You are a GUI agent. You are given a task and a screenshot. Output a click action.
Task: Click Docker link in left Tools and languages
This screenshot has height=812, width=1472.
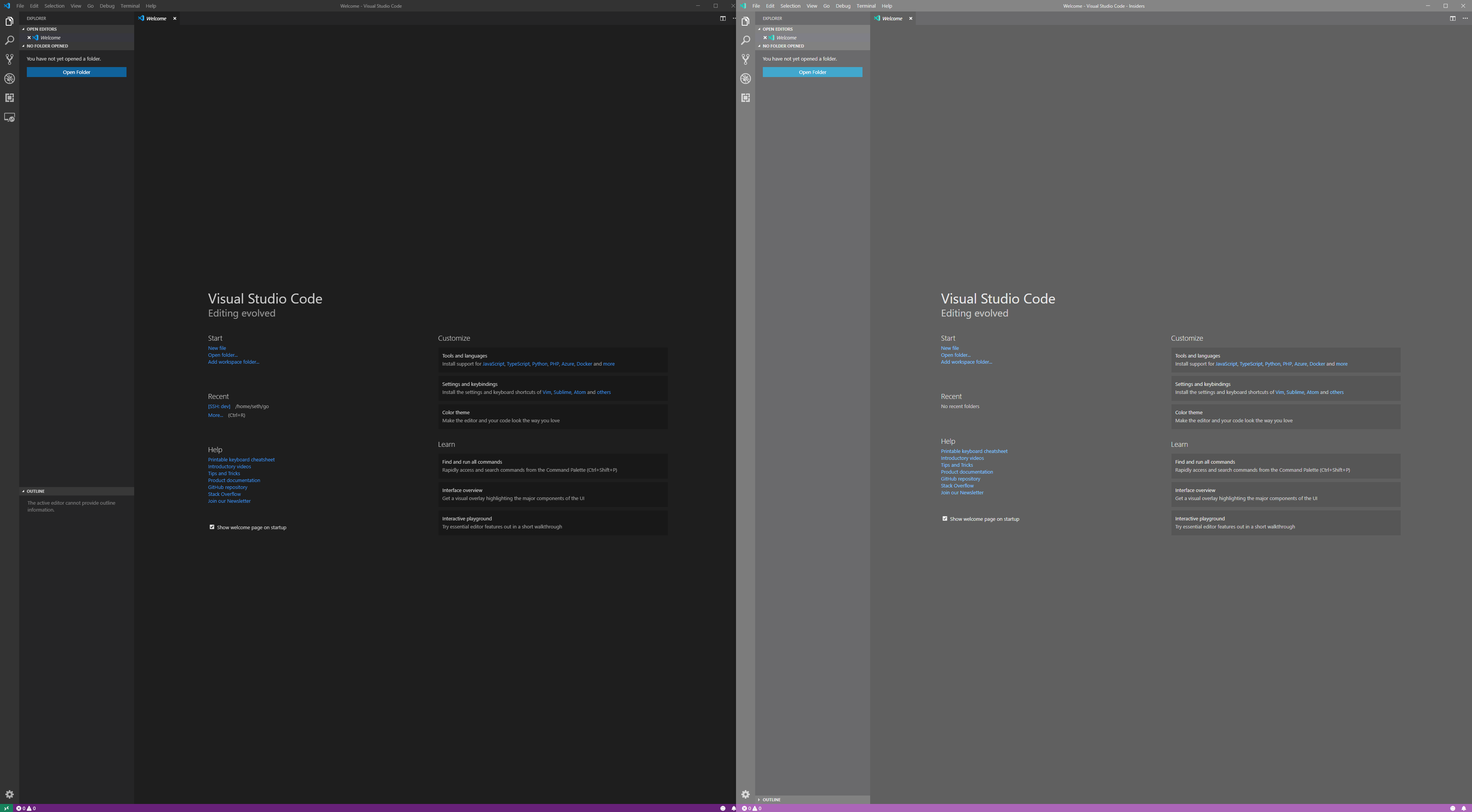584,364
